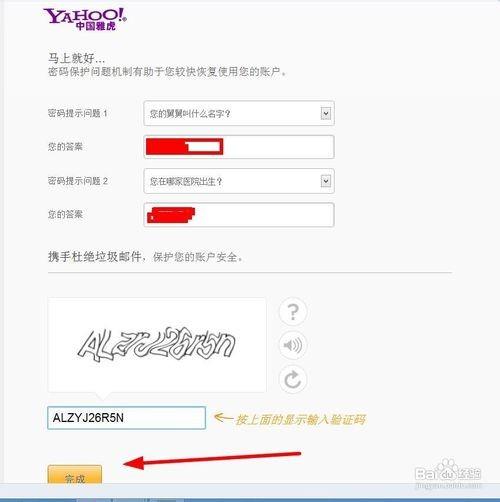Expand the arrow of 密码提示问题 2 dropdown
The height and width of the screenshot is (502, 500).
click(x=326, y=181)
